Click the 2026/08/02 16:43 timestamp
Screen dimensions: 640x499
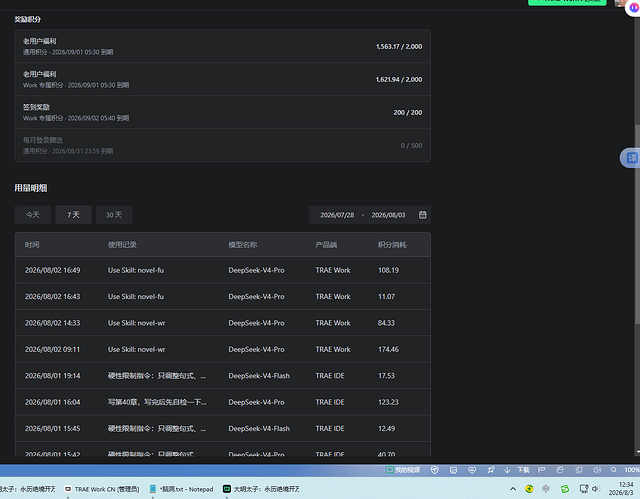(52, 297)
